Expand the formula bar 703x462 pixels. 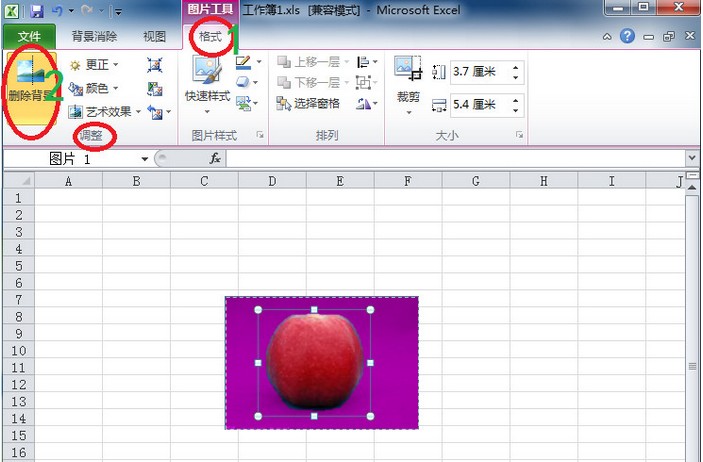(692, 158)
